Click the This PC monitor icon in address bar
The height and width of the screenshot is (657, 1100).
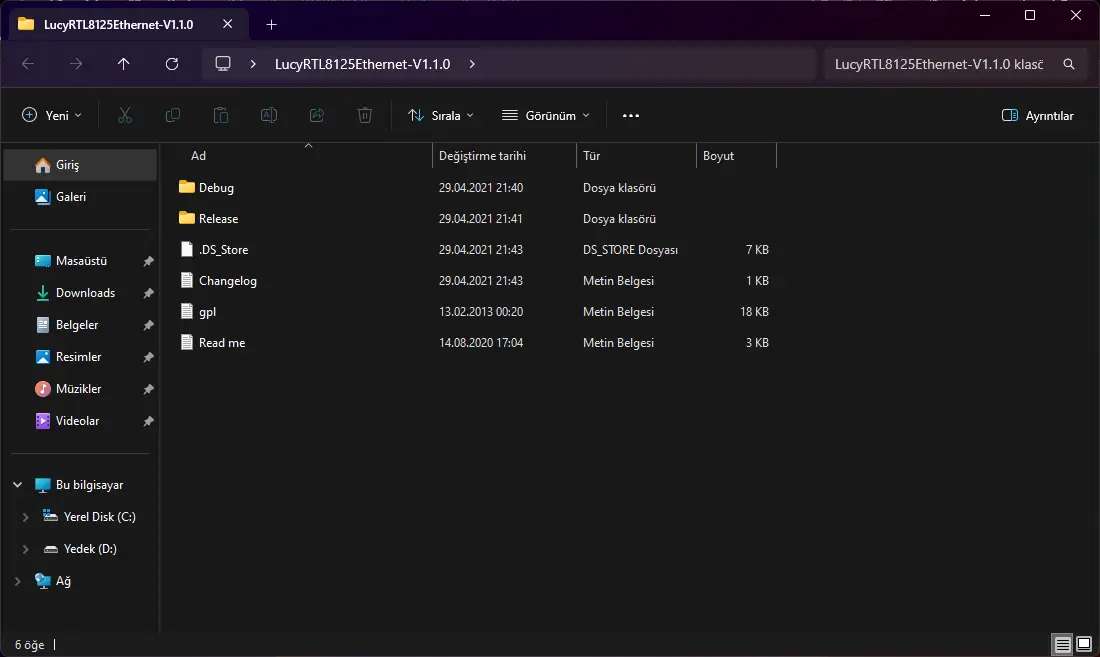[x=222, y=64]
